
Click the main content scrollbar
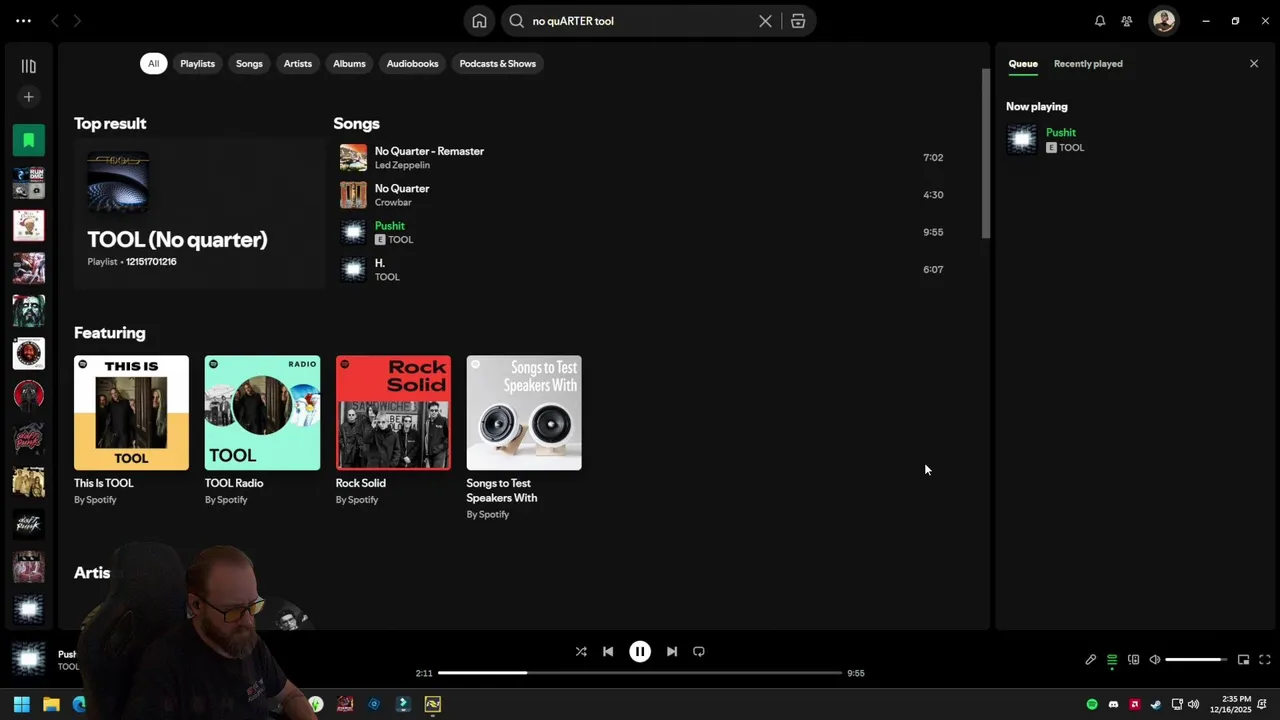[986, 154]
